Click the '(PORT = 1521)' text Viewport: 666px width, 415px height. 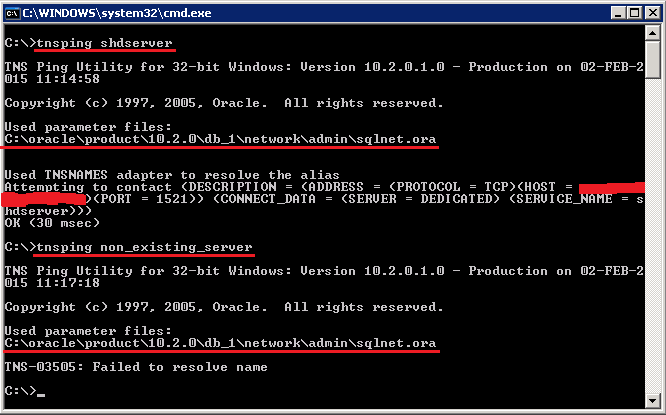point(148,199)
